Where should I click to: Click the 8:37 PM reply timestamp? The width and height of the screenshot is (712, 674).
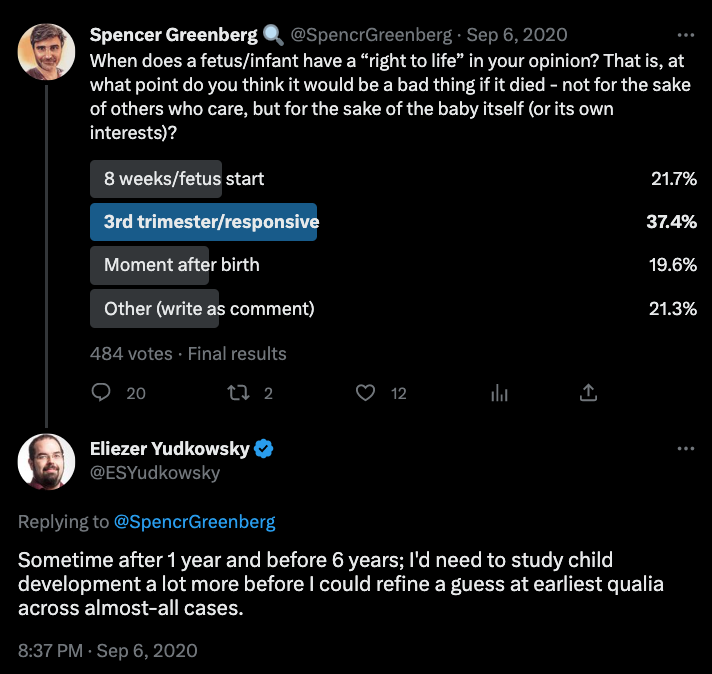107,650
